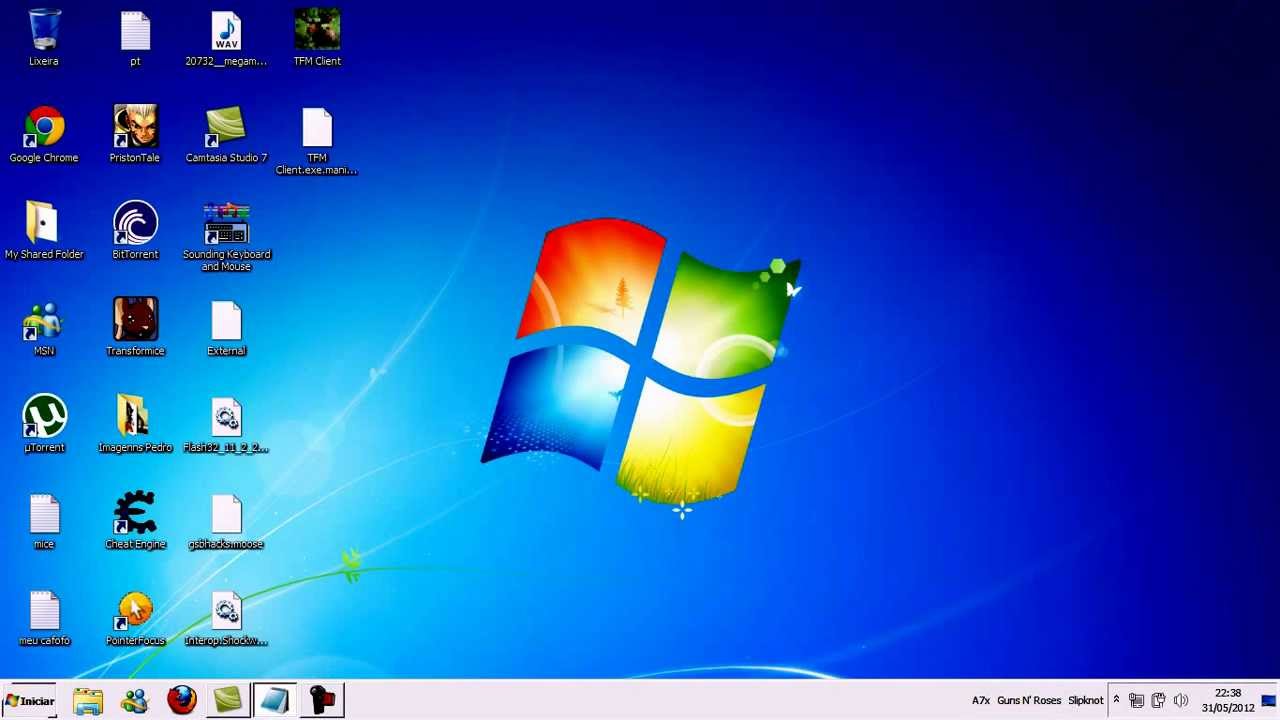Open the Transformice shortcut
Screen dimensions: 1280x720
pyautogui.click(x=135, y=328)
